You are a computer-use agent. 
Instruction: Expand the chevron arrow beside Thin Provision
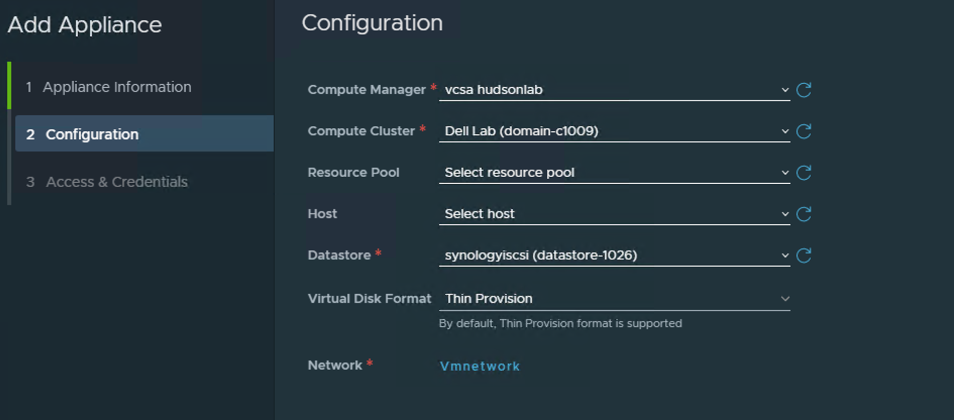[x=785, y=299]
